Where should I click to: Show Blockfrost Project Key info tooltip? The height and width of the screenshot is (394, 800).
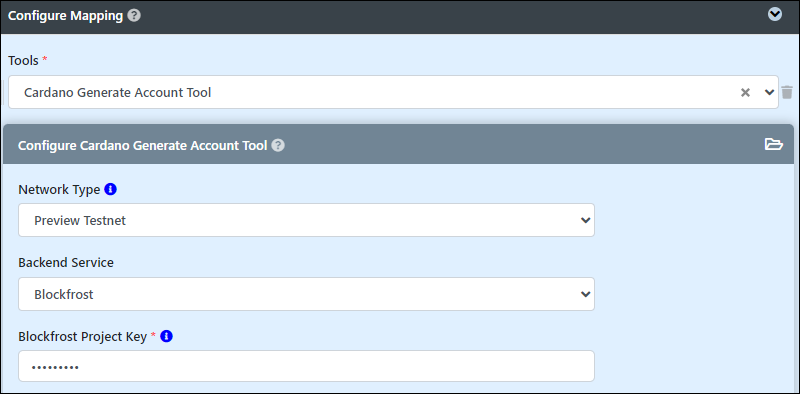[166, 336]
